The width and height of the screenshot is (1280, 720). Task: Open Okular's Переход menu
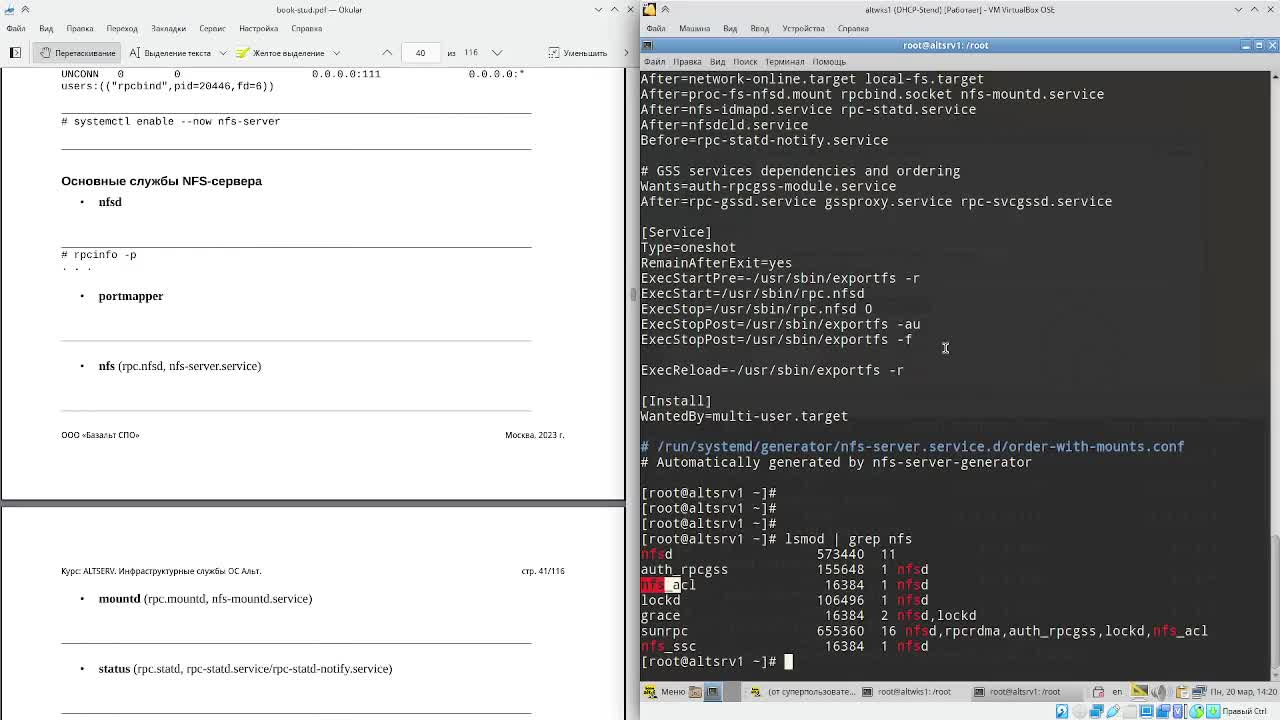[x=122, y=28]
